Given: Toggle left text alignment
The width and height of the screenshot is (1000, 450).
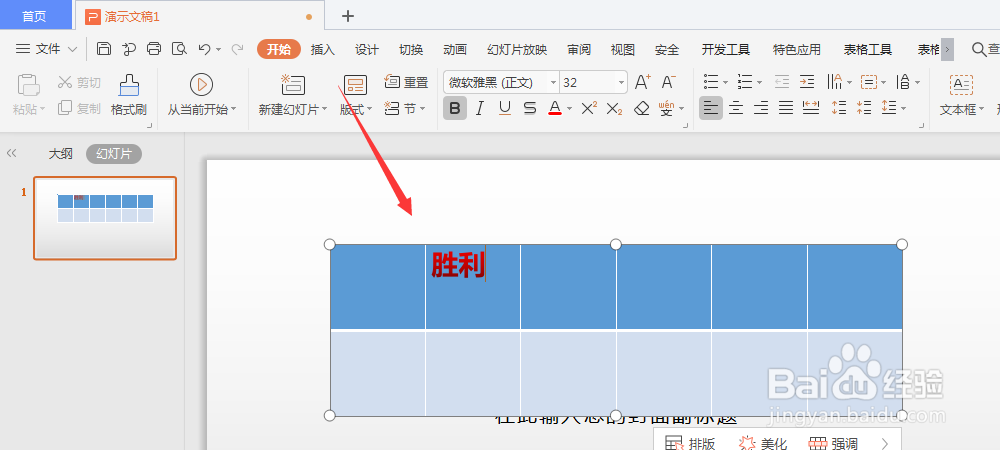Looking at the screenshot, I should (711, 108).
